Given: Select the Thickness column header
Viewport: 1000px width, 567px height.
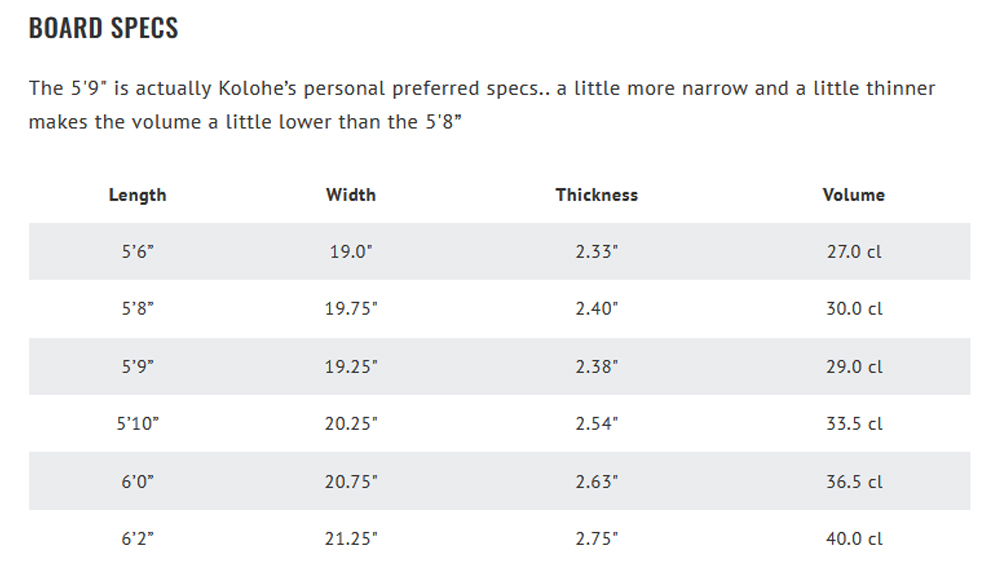Looking at the screenshot, I should (x=596, y=195).
